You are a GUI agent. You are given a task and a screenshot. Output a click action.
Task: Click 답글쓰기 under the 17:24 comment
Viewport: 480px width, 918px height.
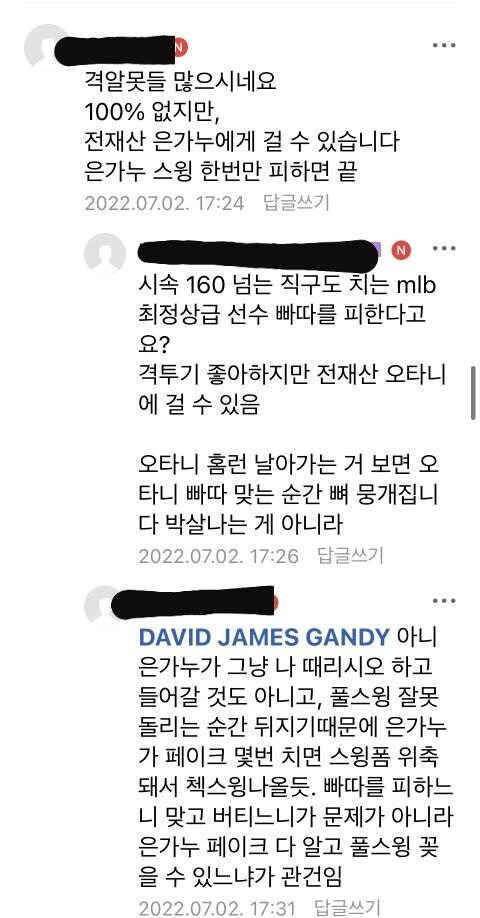tap(297, 203)
